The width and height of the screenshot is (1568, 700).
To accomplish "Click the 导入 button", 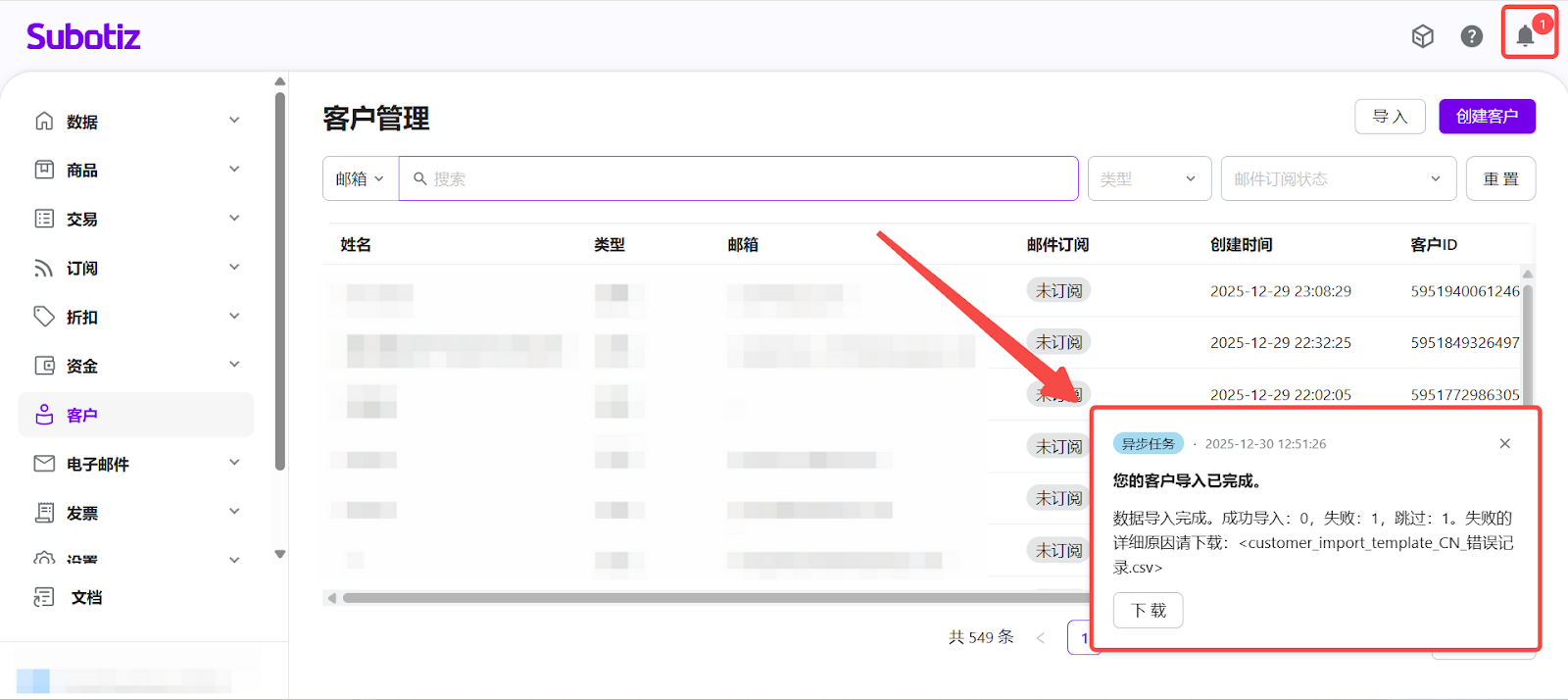I will pyautogui.click(x=1389, y=117).
